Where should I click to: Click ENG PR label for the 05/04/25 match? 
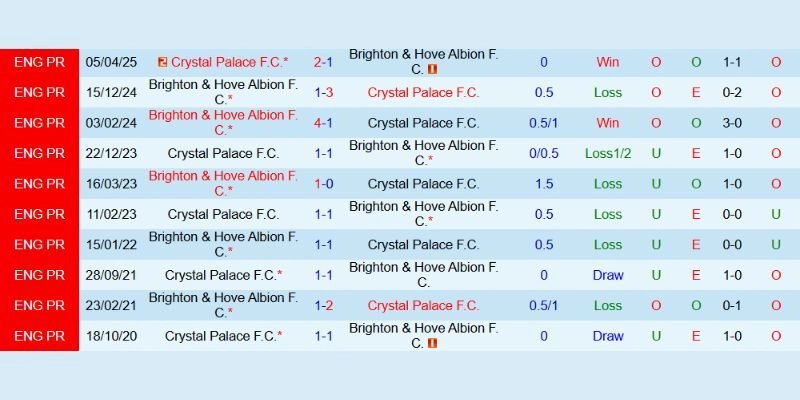tap(39, 62)
